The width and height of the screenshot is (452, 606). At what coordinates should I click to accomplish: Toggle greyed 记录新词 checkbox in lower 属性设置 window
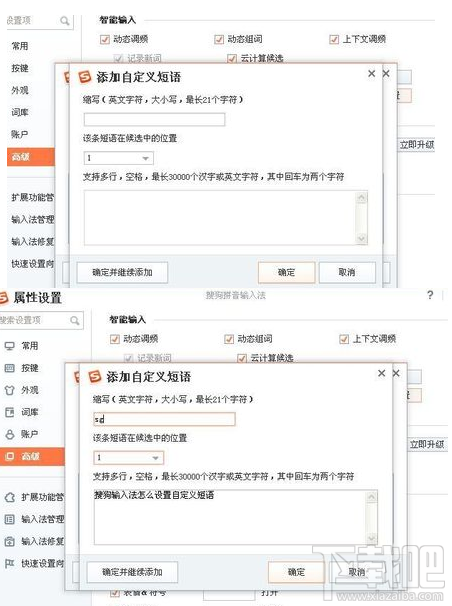coord(128,358)
